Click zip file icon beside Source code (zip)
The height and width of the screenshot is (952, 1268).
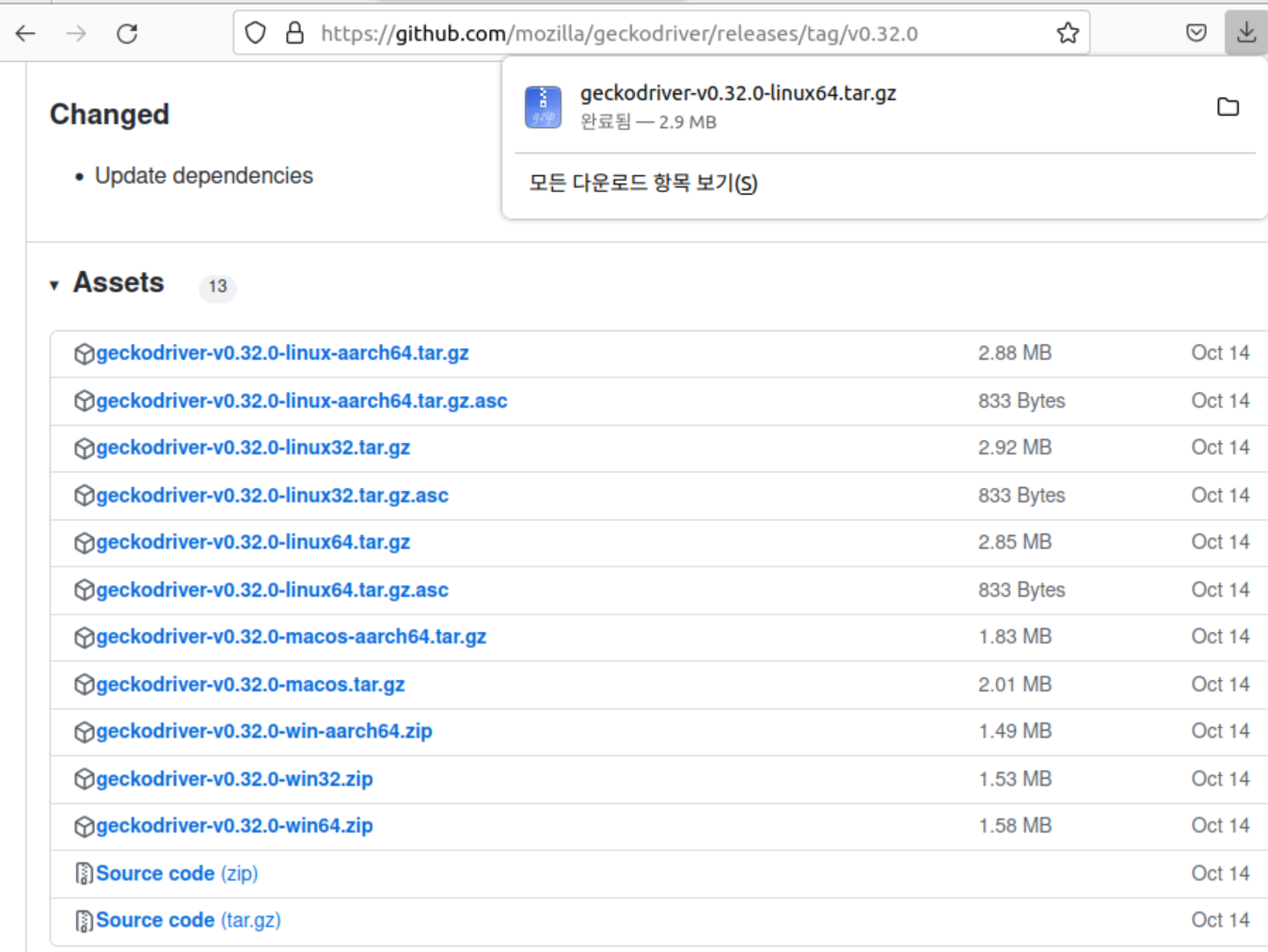click(x=84, y=874)
